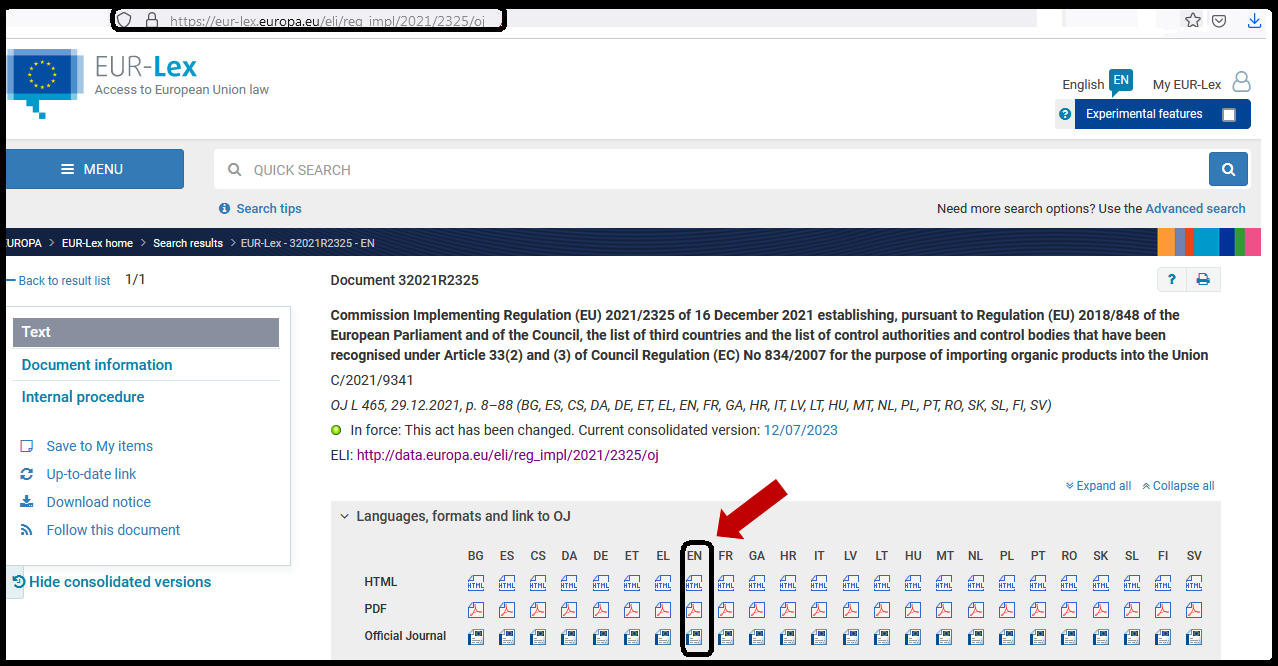
Task: Open consolidated version dated 12/07/2023
Action: point(800,430)
